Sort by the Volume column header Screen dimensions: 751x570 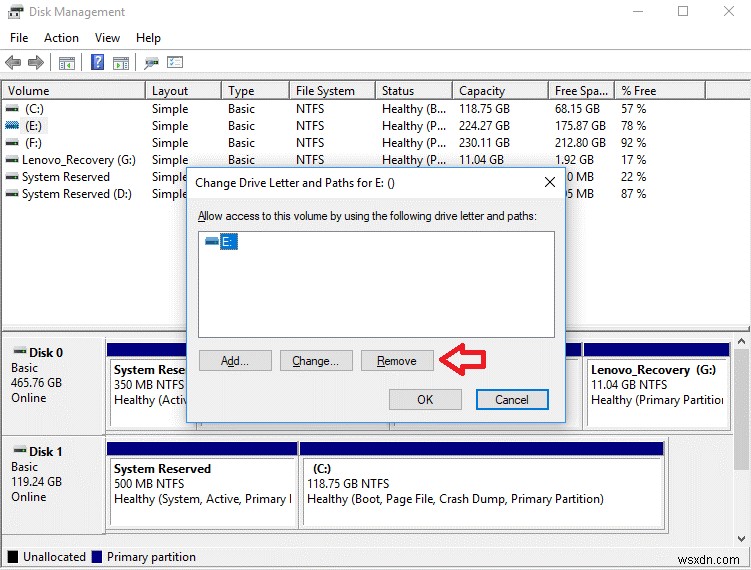73,91
